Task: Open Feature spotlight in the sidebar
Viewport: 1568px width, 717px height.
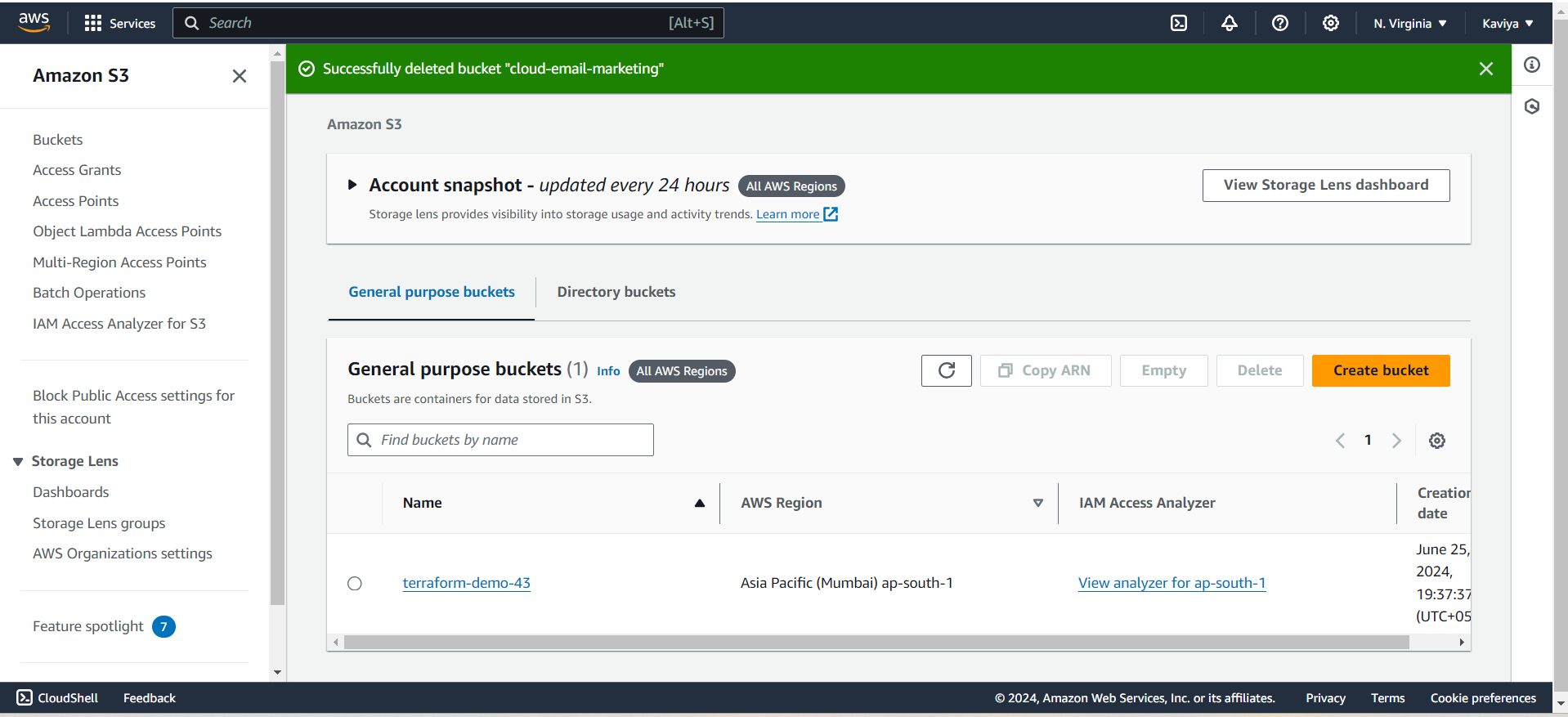Action: pyautogui.click(x=88, y=626)
